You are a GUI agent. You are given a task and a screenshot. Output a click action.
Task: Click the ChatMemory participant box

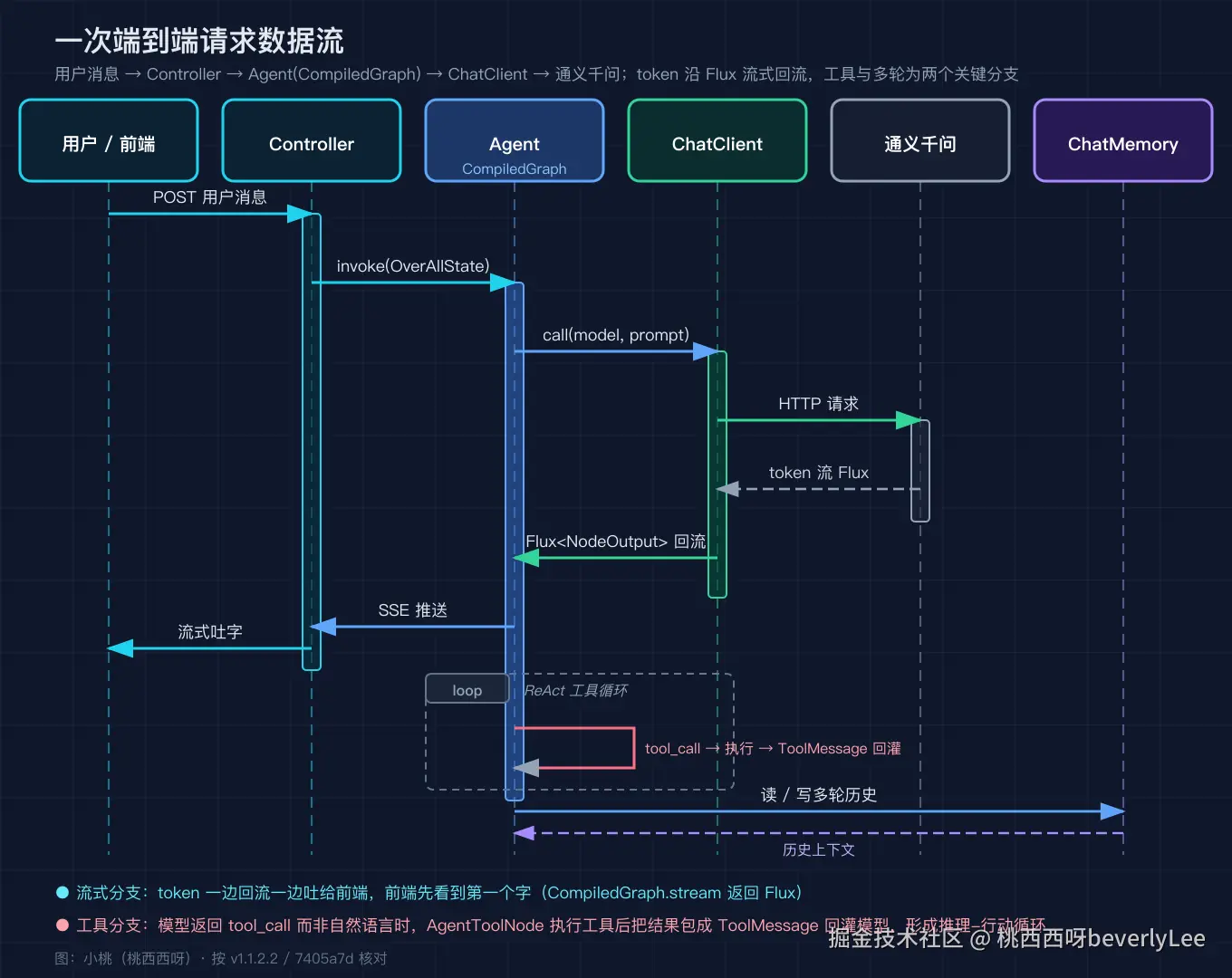pos(1123,140)
